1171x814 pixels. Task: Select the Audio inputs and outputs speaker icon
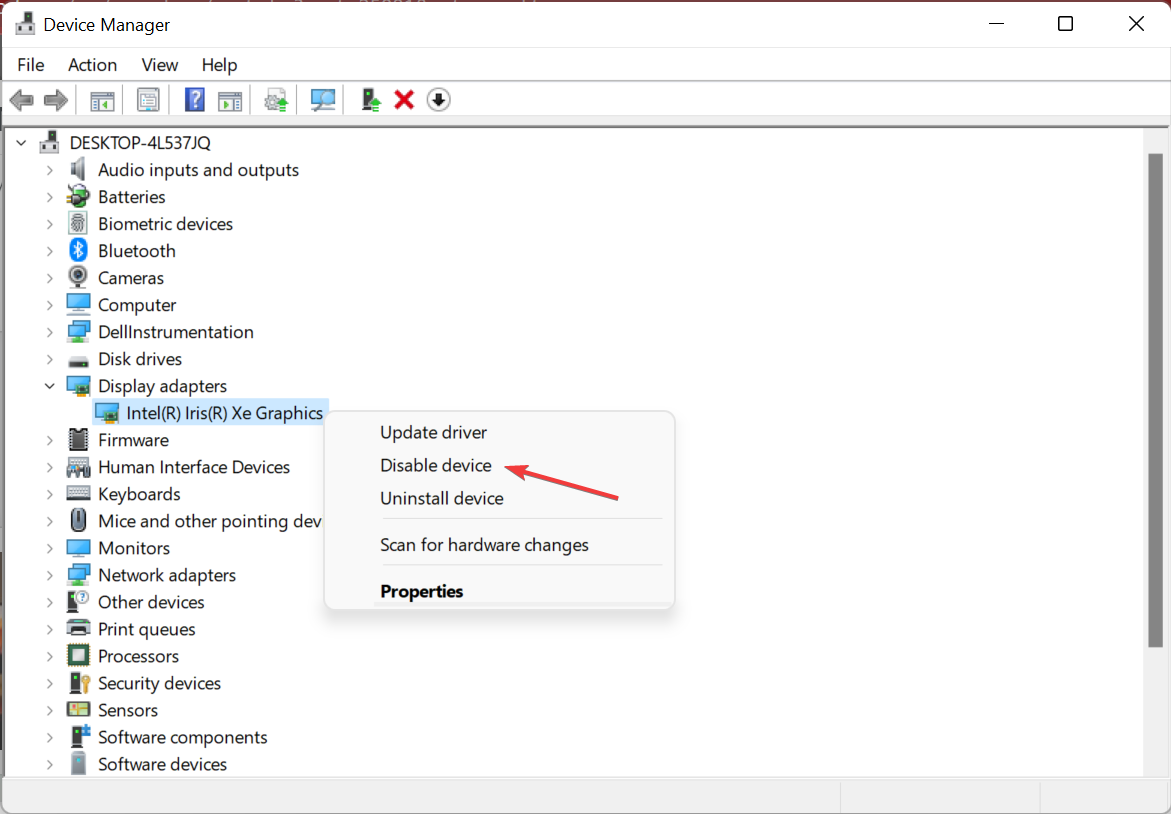78,170
